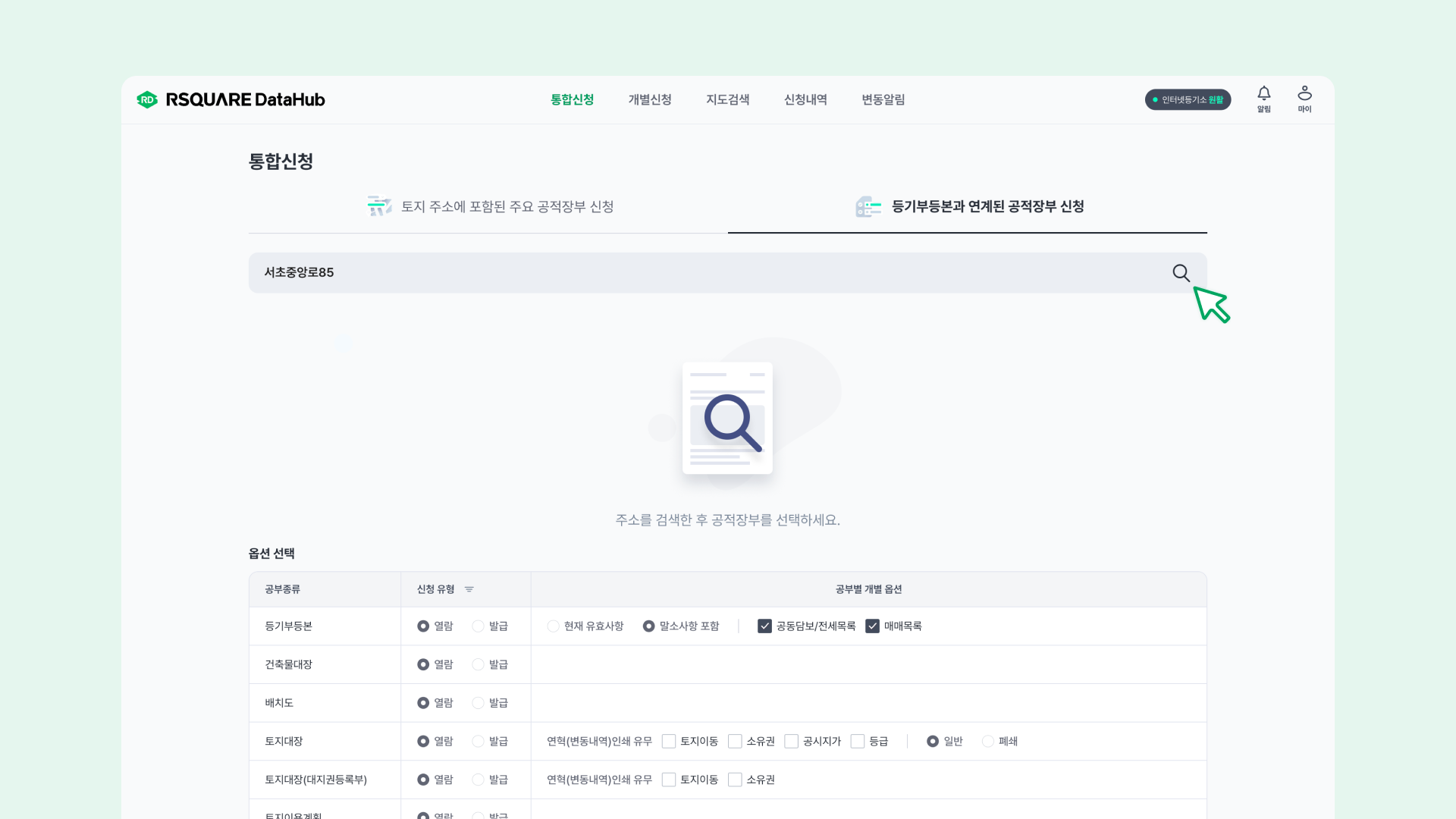Image resolution: width=1456 pixels, height=819 pixels.
Task: Click the search magnifier icon
Action: coord(1181,272)
